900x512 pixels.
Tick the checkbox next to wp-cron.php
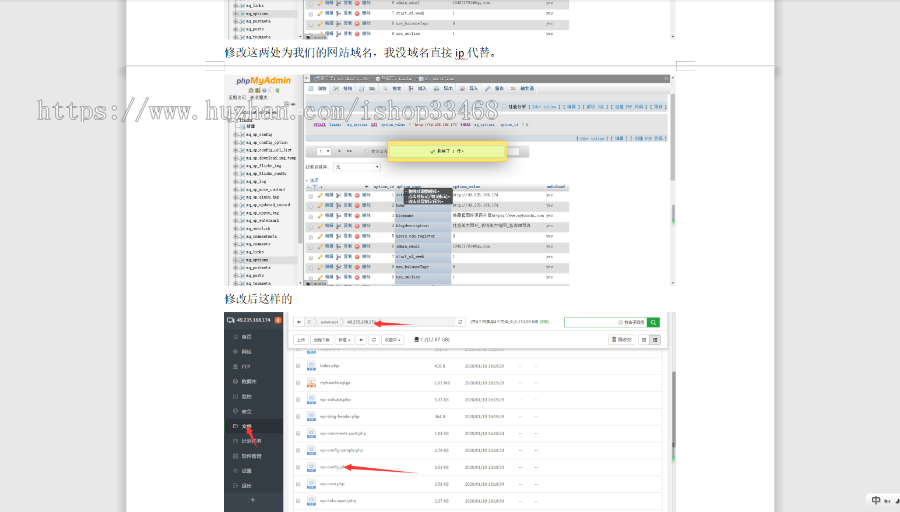[x=298, y=484]
